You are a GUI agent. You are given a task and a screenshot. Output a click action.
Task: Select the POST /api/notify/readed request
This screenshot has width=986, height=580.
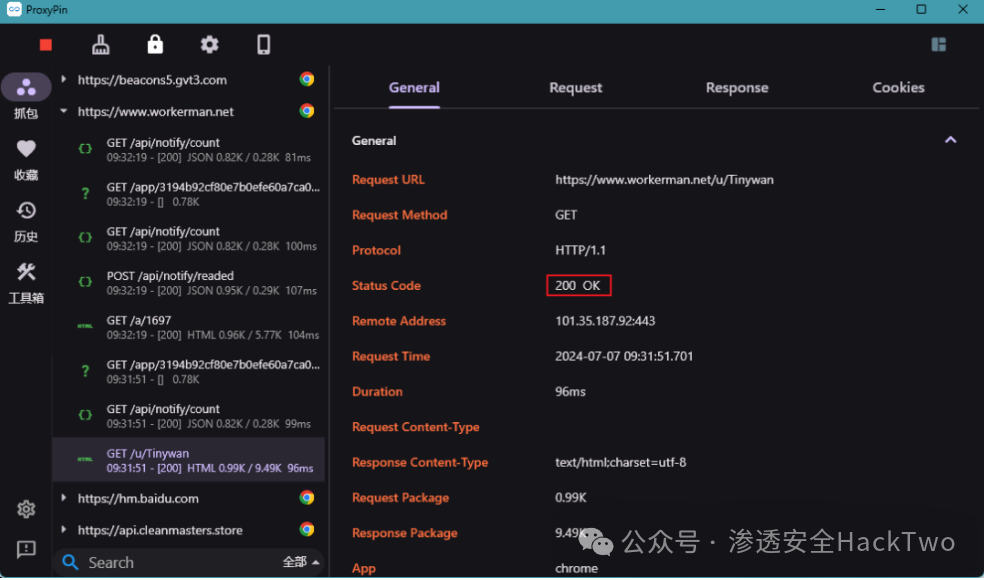pos(189,282)
